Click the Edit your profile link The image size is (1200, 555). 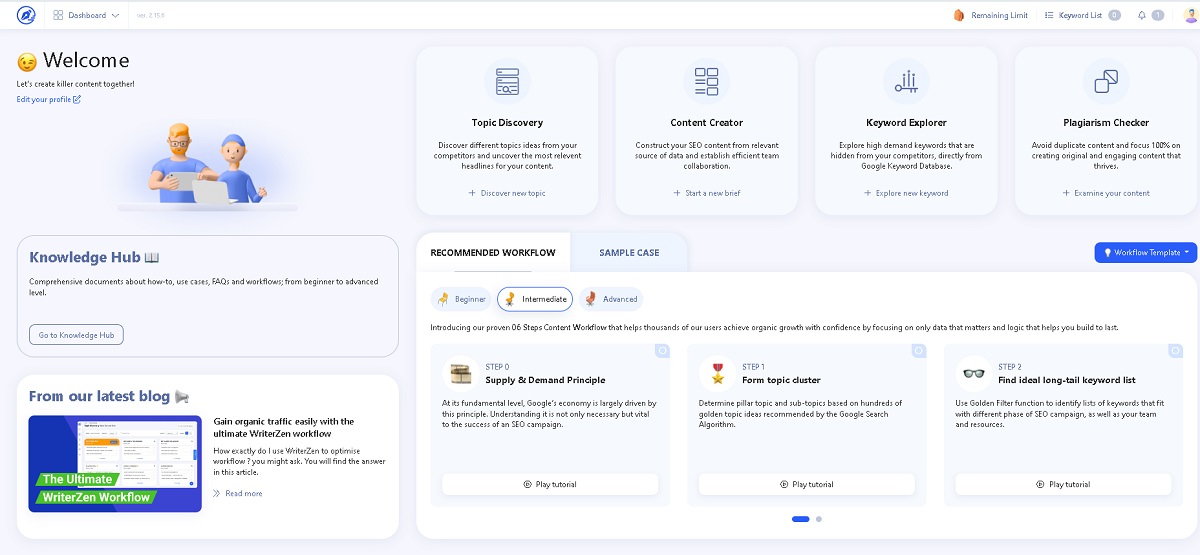(49, 99)
